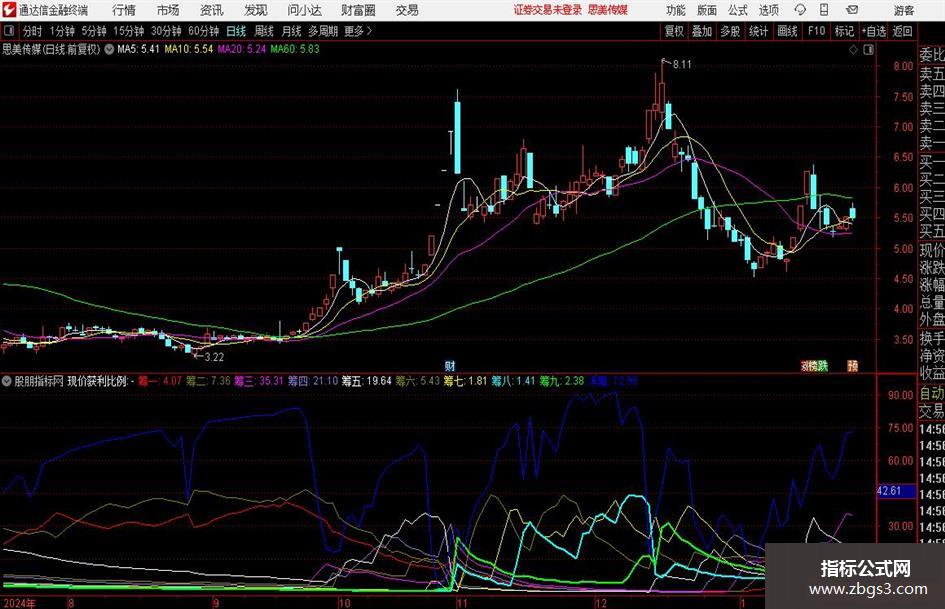Expand sub-chart indicator dropdown circle
This screenshot has width=945, height=609.
(7, 381)
